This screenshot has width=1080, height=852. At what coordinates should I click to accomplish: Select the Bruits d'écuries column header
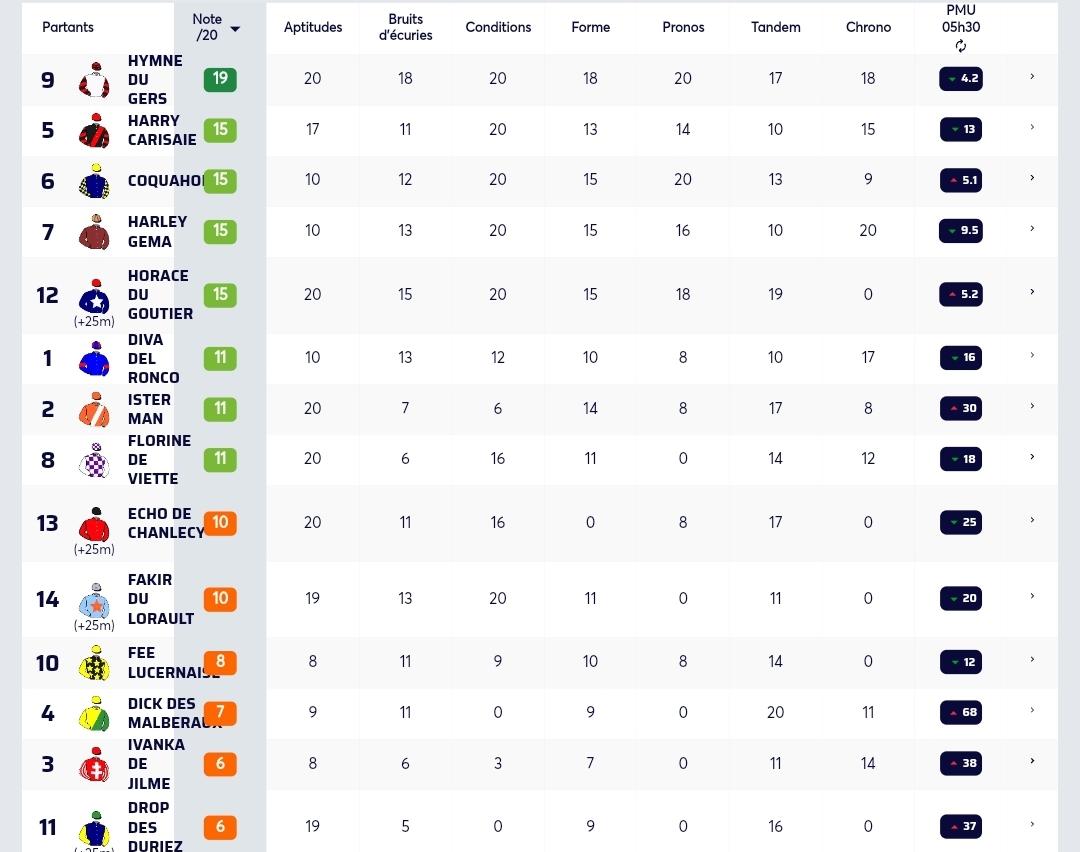click(x=406, y=27)
